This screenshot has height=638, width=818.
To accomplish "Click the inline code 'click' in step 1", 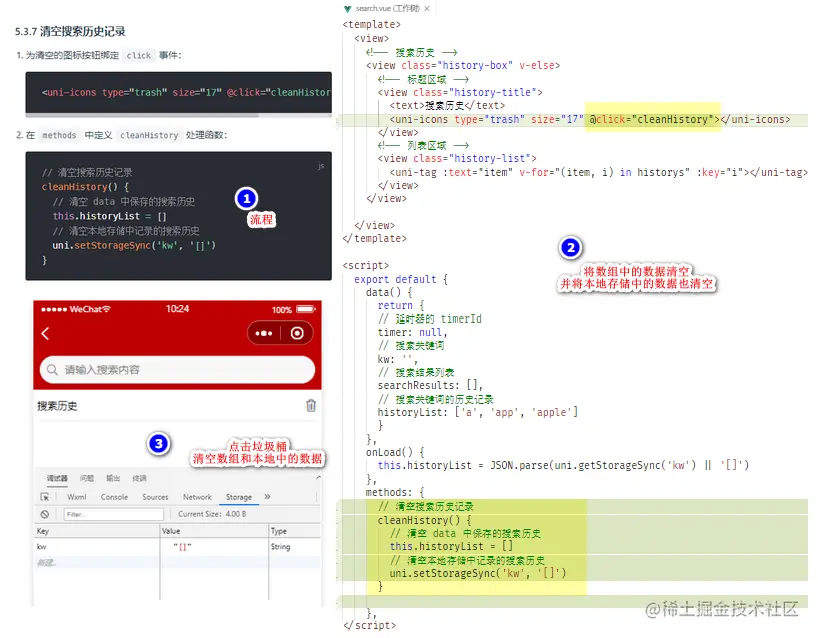I will [139, 55].
